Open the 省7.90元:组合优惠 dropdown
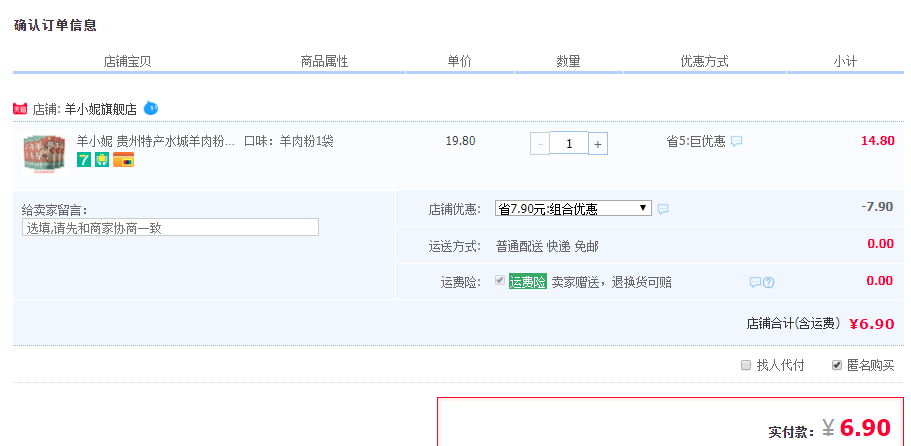Screen dimensions: 911x446 click(573, 208)
